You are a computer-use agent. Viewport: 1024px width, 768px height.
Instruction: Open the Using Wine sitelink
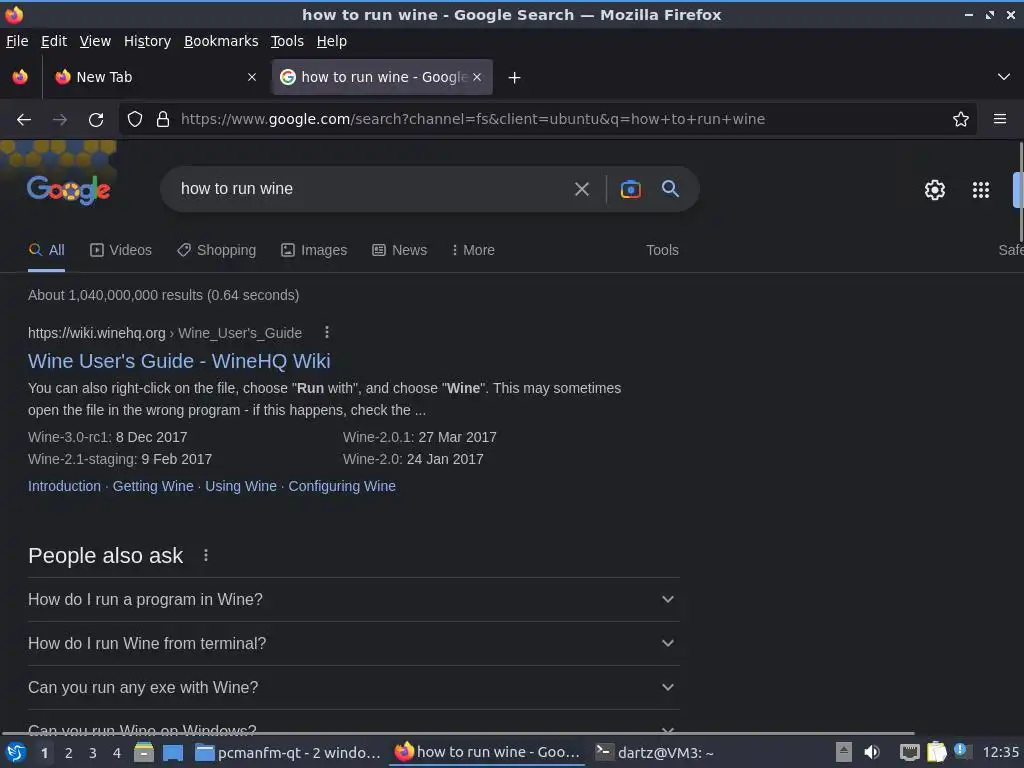click(241, 486)
